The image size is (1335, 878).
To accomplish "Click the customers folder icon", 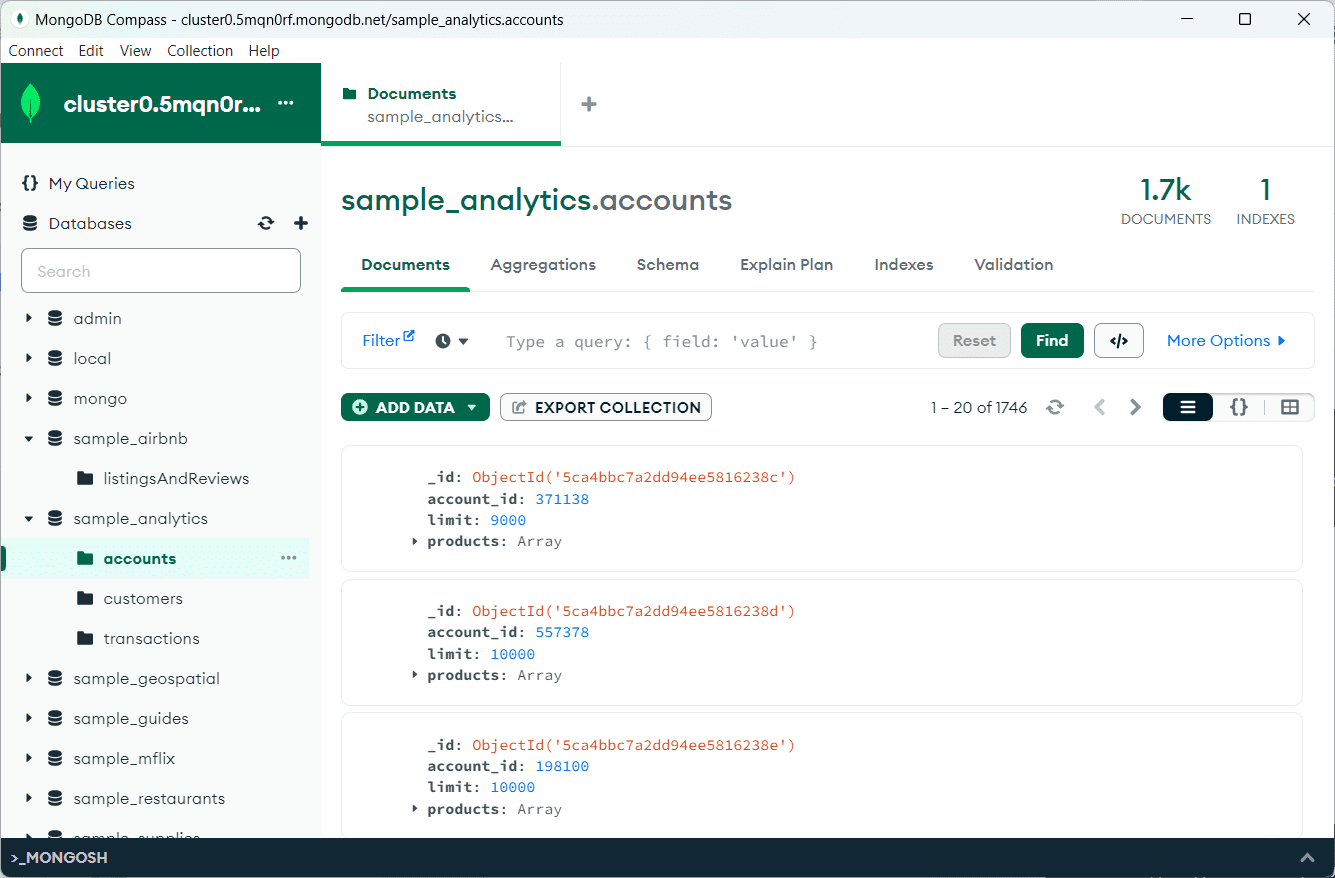I will pos(85,598).
